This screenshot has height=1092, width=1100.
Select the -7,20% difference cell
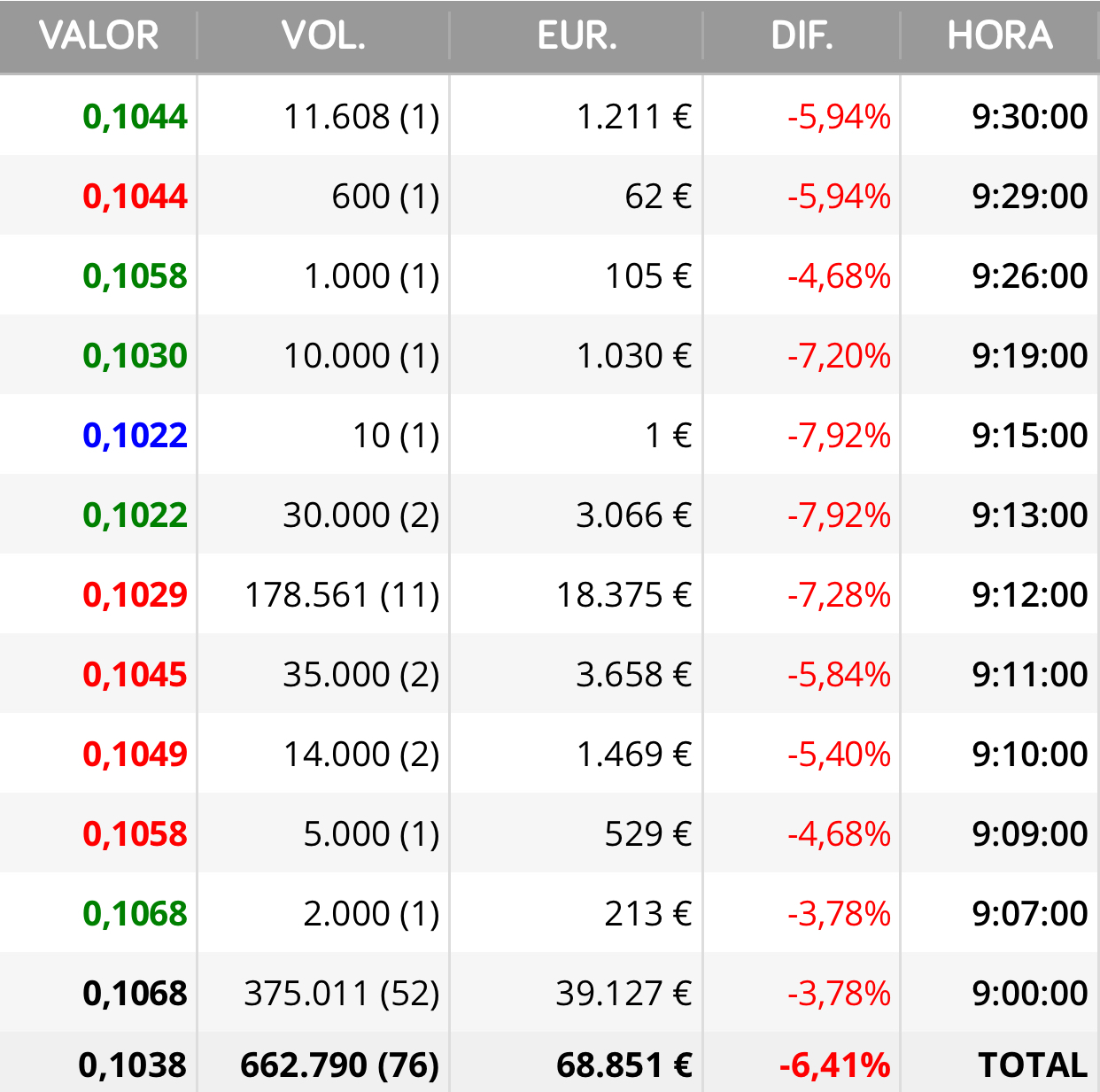pyautogui.click(x=839, y=355)
